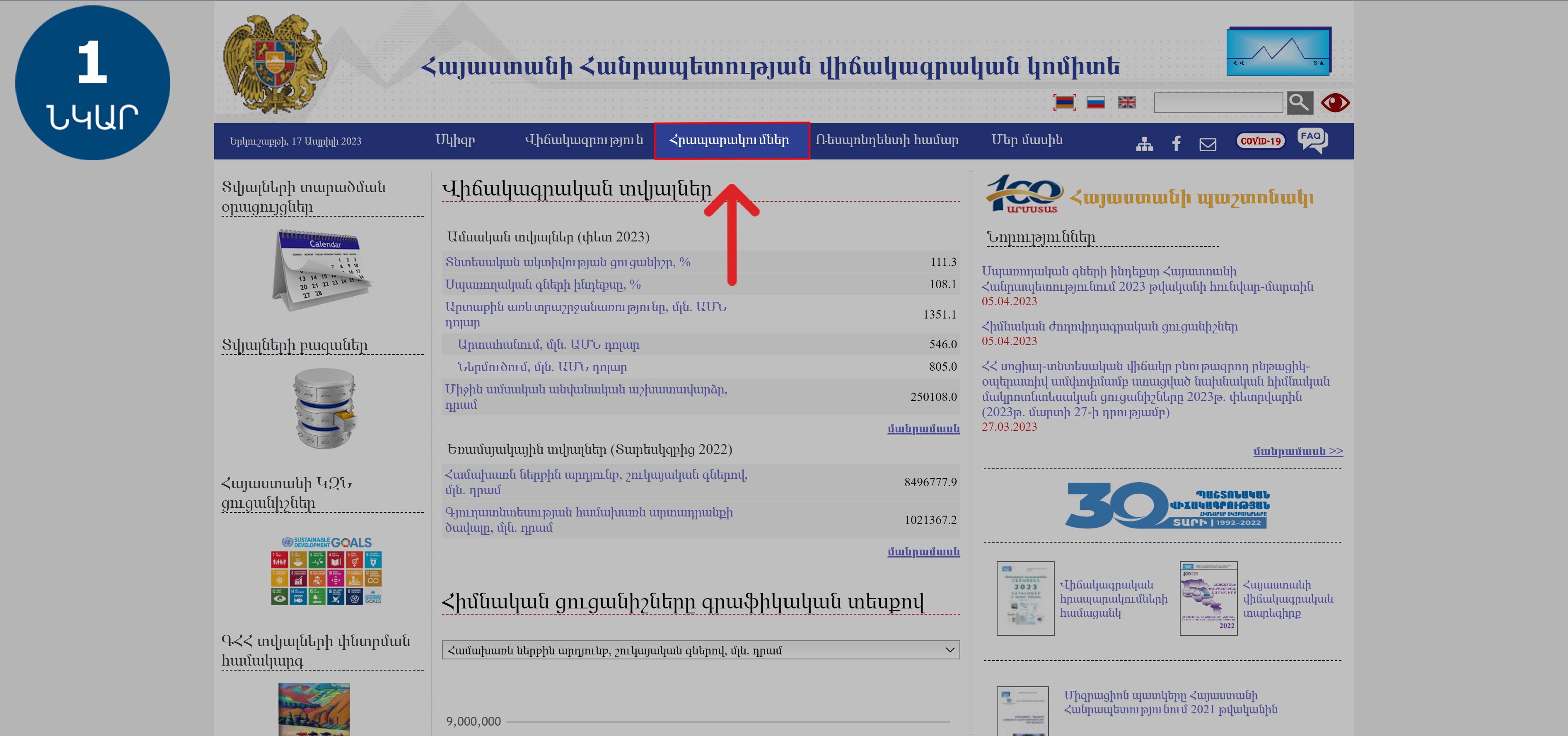Open the socio-economic situation news 27.03.2023
The image size is (1568, 736).
[x=1155, y=389]
